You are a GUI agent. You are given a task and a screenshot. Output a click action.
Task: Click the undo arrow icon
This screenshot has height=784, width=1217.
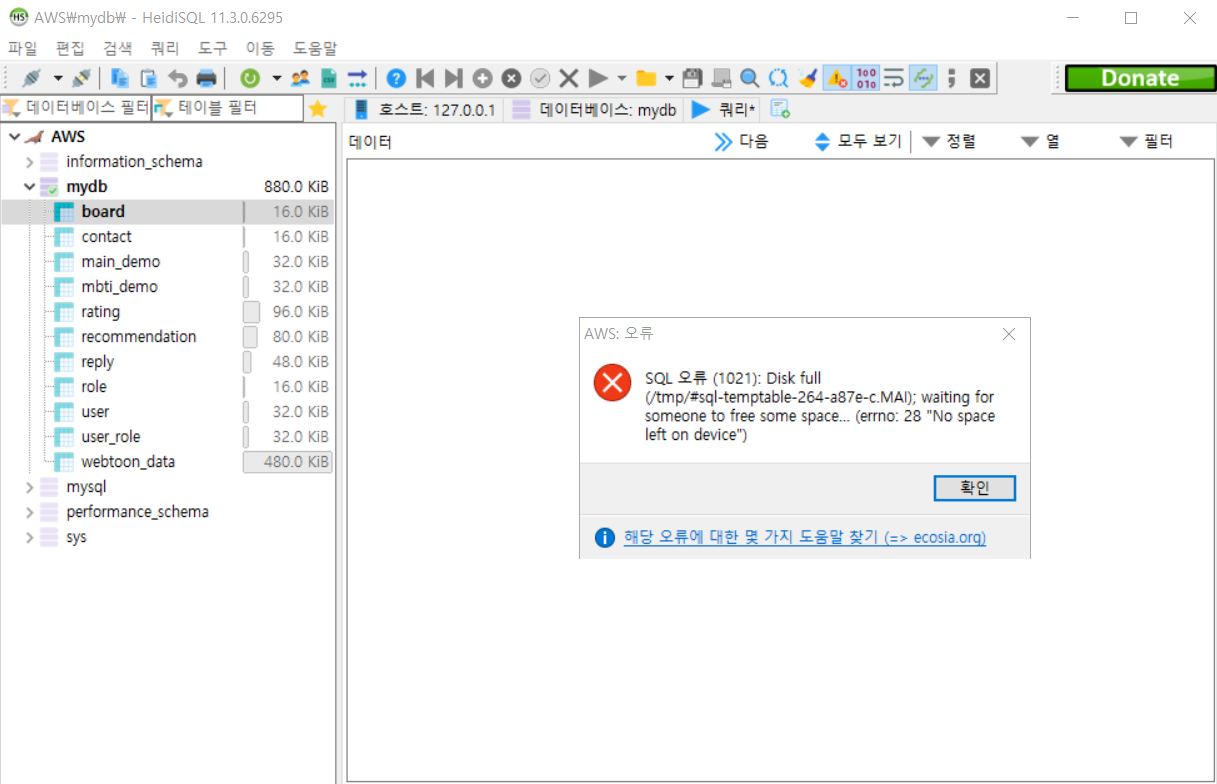point(178,78)
